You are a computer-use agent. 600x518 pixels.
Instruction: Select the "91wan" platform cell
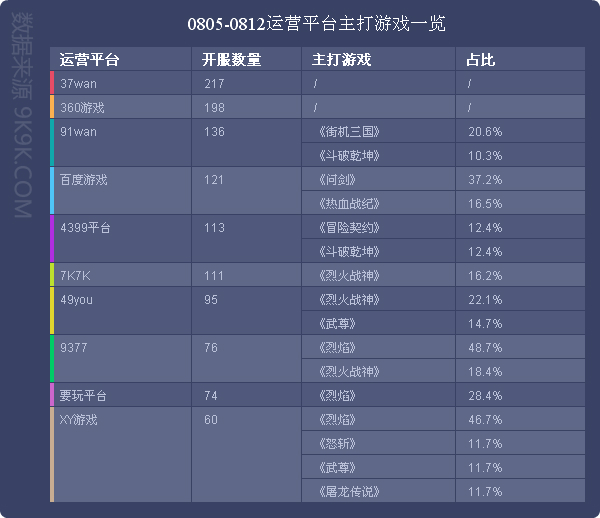121,143
